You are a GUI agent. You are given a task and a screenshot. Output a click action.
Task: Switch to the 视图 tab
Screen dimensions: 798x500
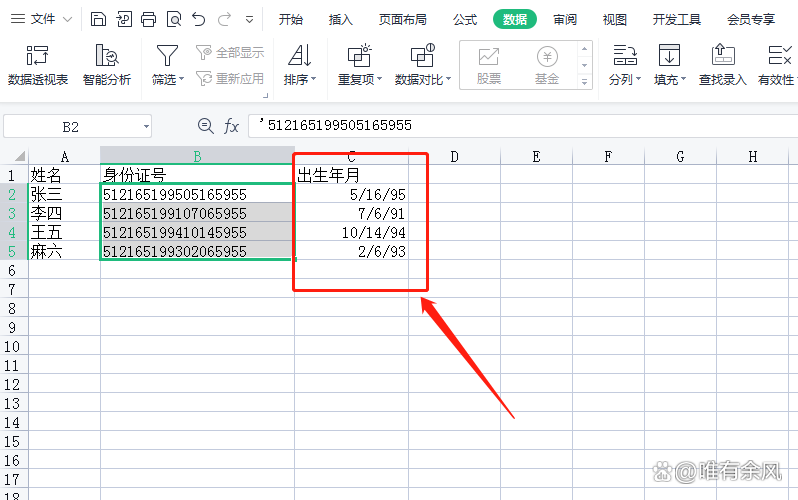[615, 20]
